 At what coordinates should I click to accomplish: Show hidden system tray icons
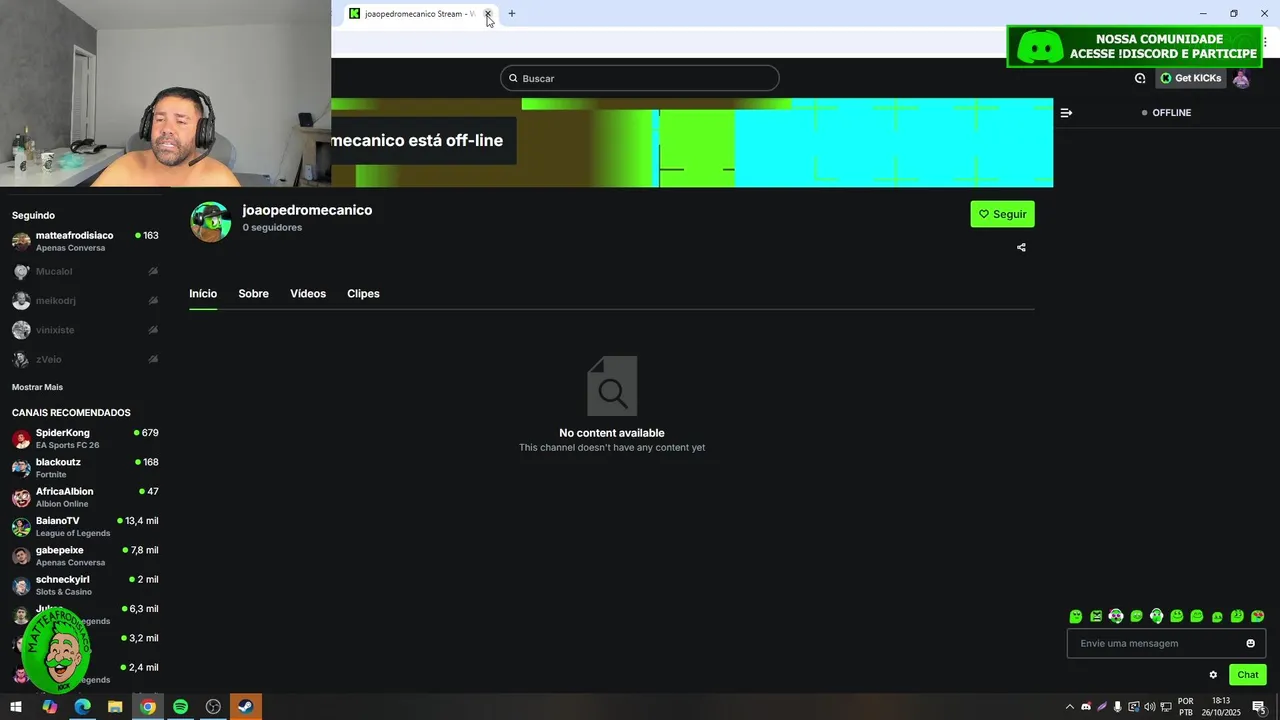[1069, 707]
